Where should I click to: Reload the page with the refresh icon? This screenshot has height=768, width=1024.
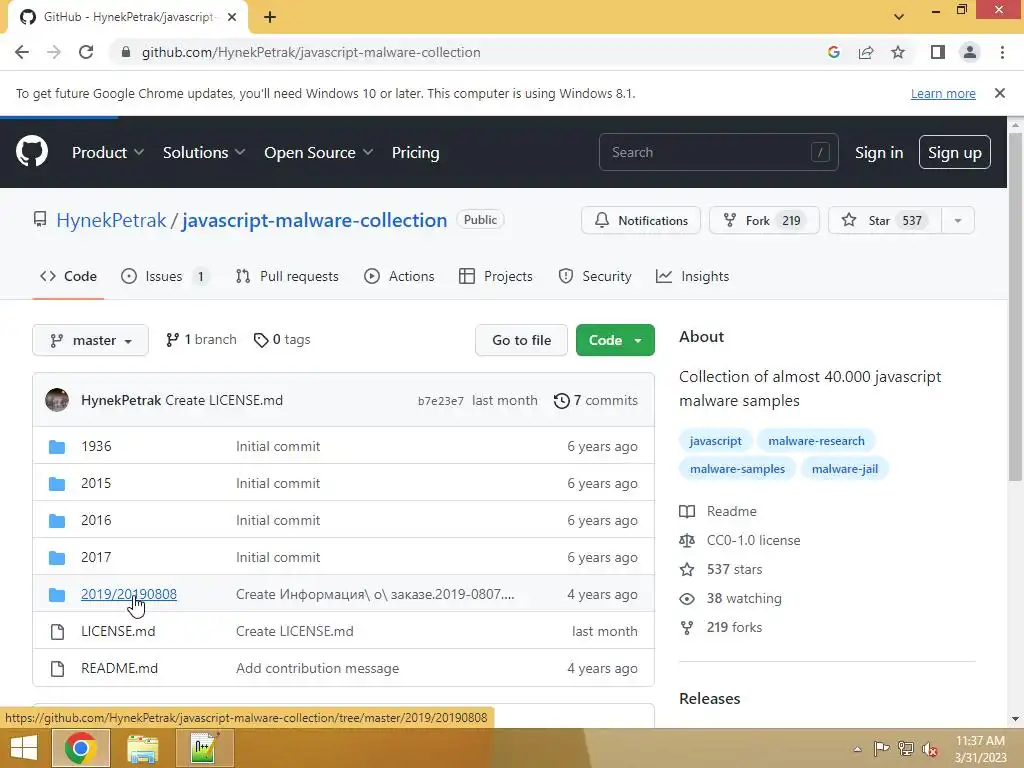point(86,52)
